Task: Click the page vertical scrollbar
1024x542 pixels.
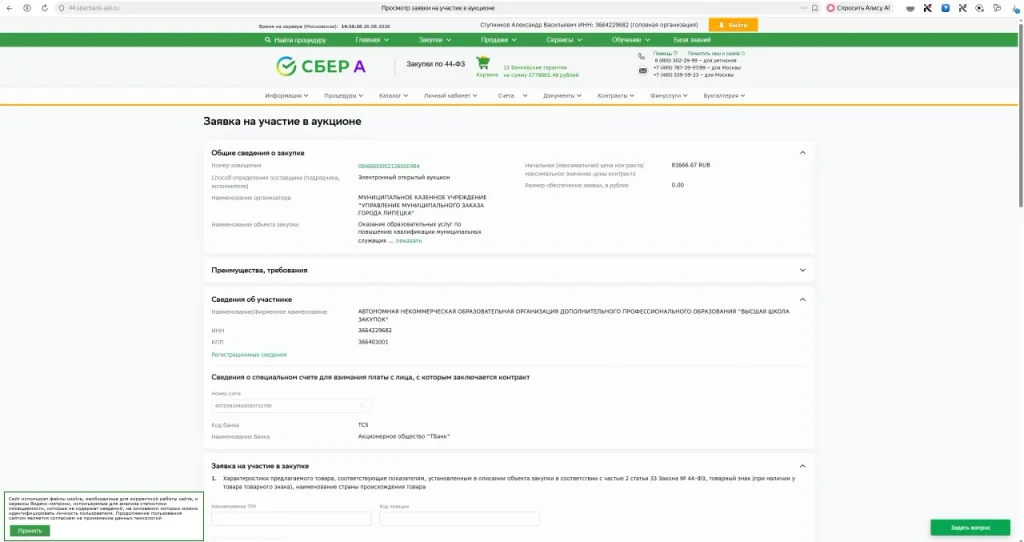Action: point(1021,114)
